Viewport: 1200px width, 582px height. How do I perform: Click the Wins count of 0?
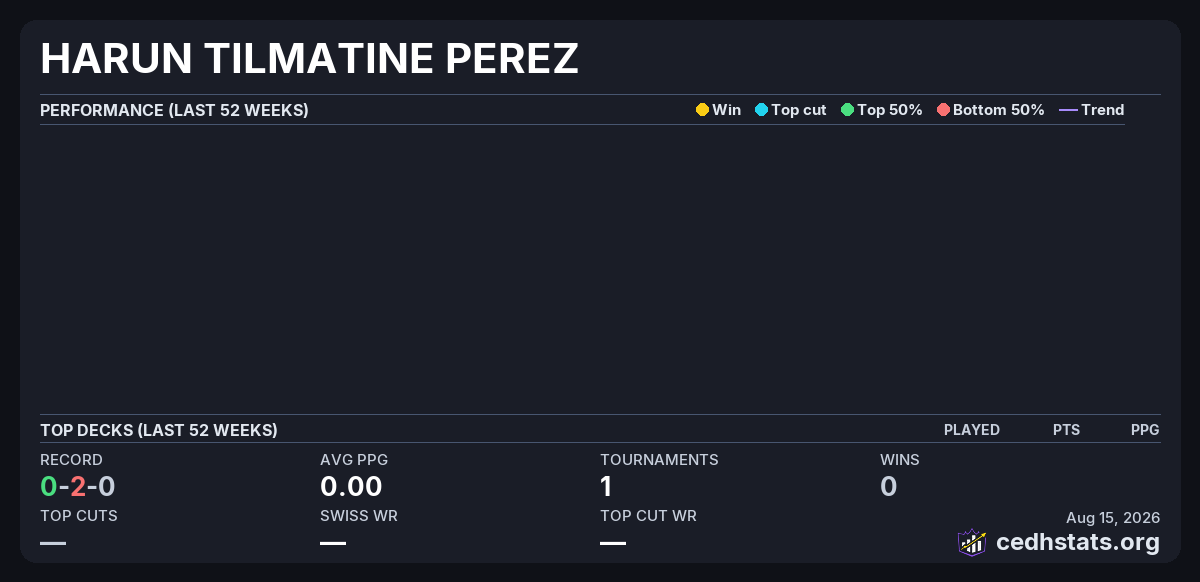(888, 487)
